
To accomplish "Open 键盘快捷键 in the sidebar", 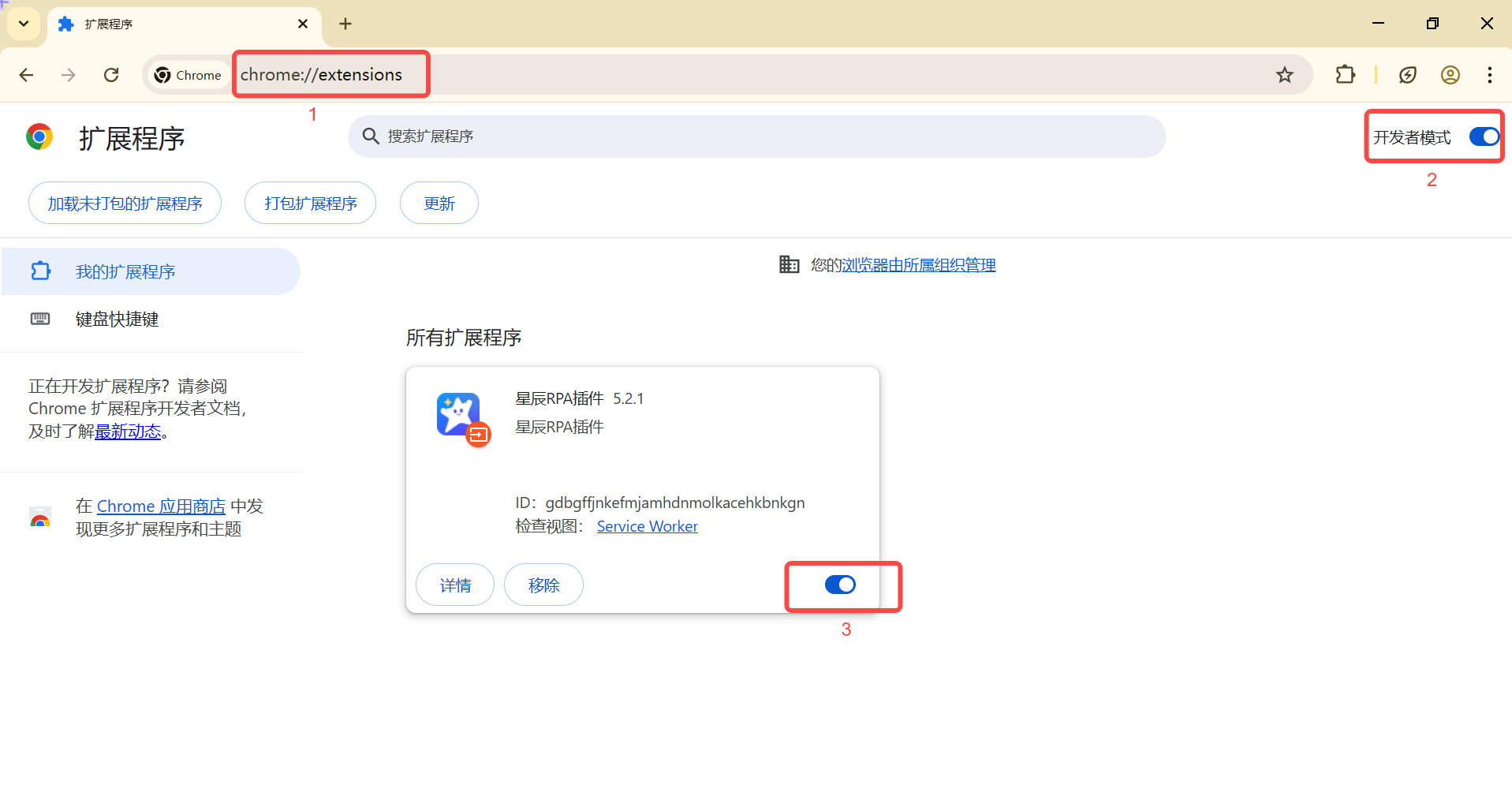I will [x=117, y=319].
